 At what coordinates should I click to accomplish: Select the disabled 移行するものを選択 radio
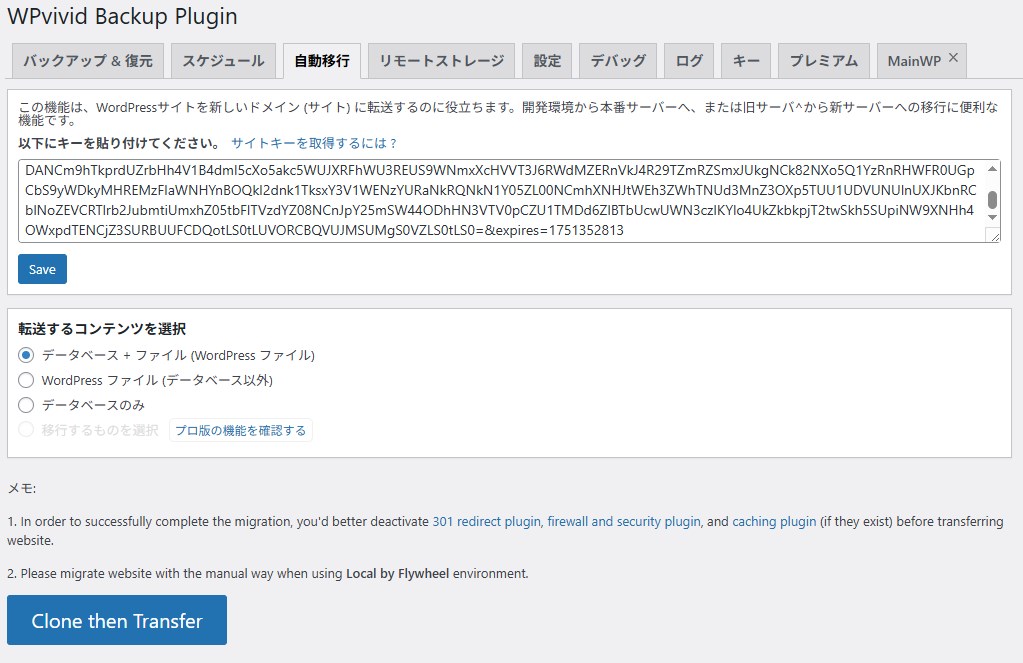pyautogui.click(x=26, y=429)
